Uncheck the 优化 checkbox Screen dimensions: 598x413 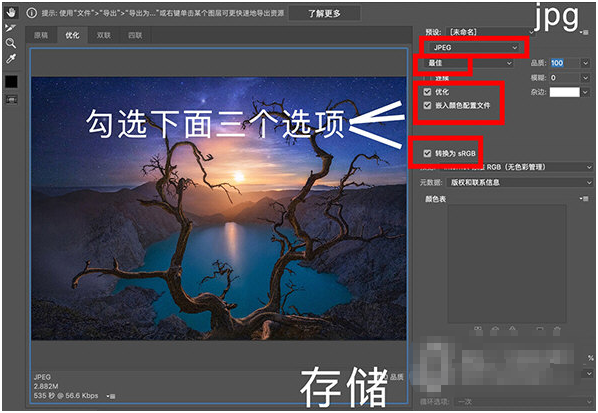[427, 92]
